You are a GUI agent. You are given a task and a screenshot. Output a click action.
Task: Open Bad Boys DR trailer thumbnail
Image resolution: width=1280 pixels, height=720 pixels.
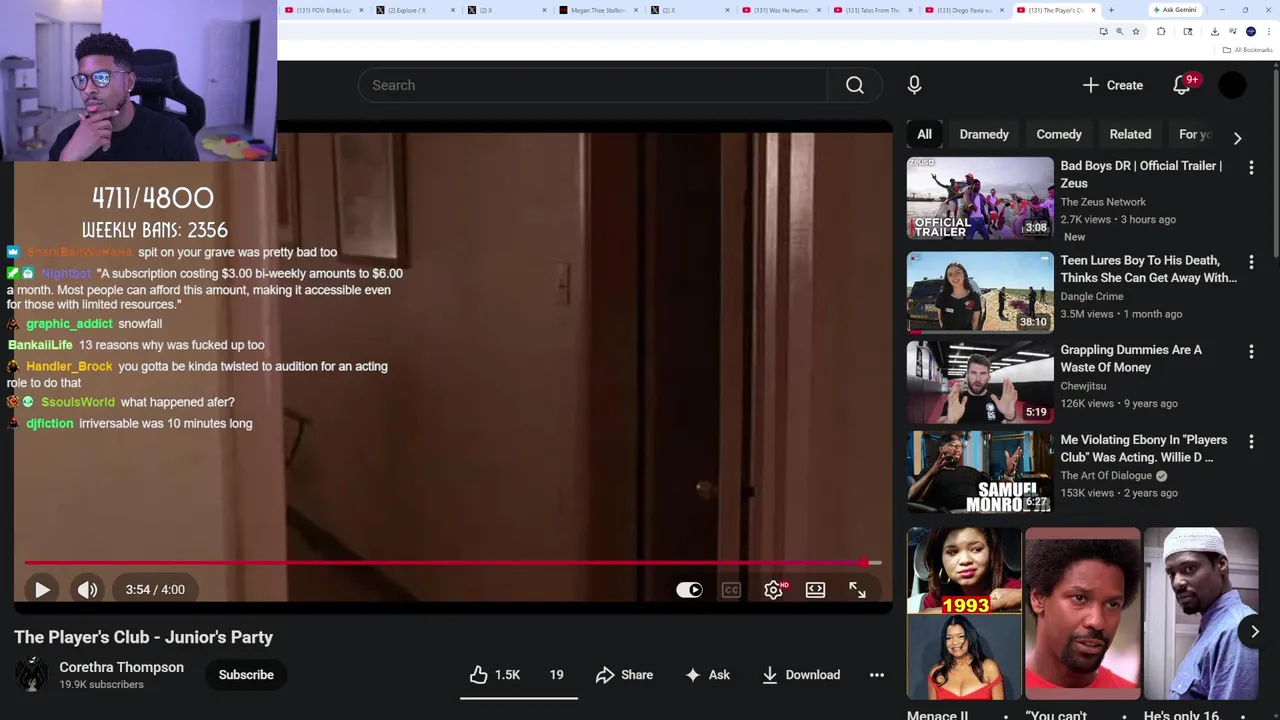coord(980,198)
